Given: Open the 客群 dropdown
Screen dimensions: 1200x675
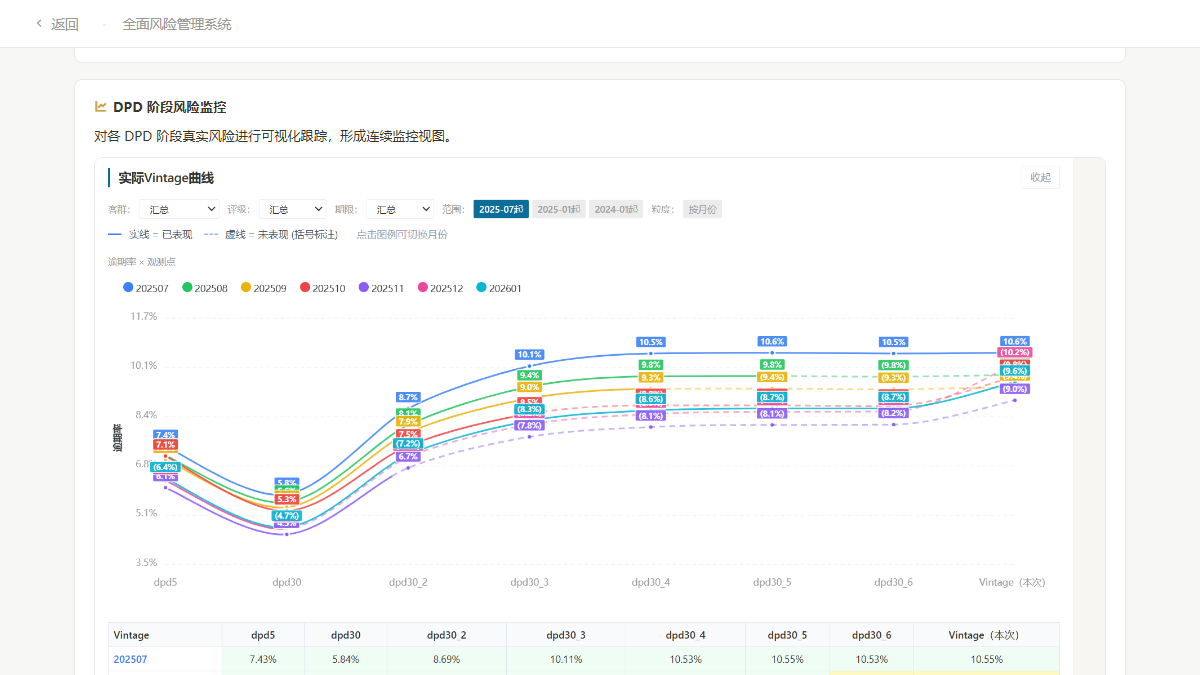Looking at the screenshot, I should click(x=180, y=209).
